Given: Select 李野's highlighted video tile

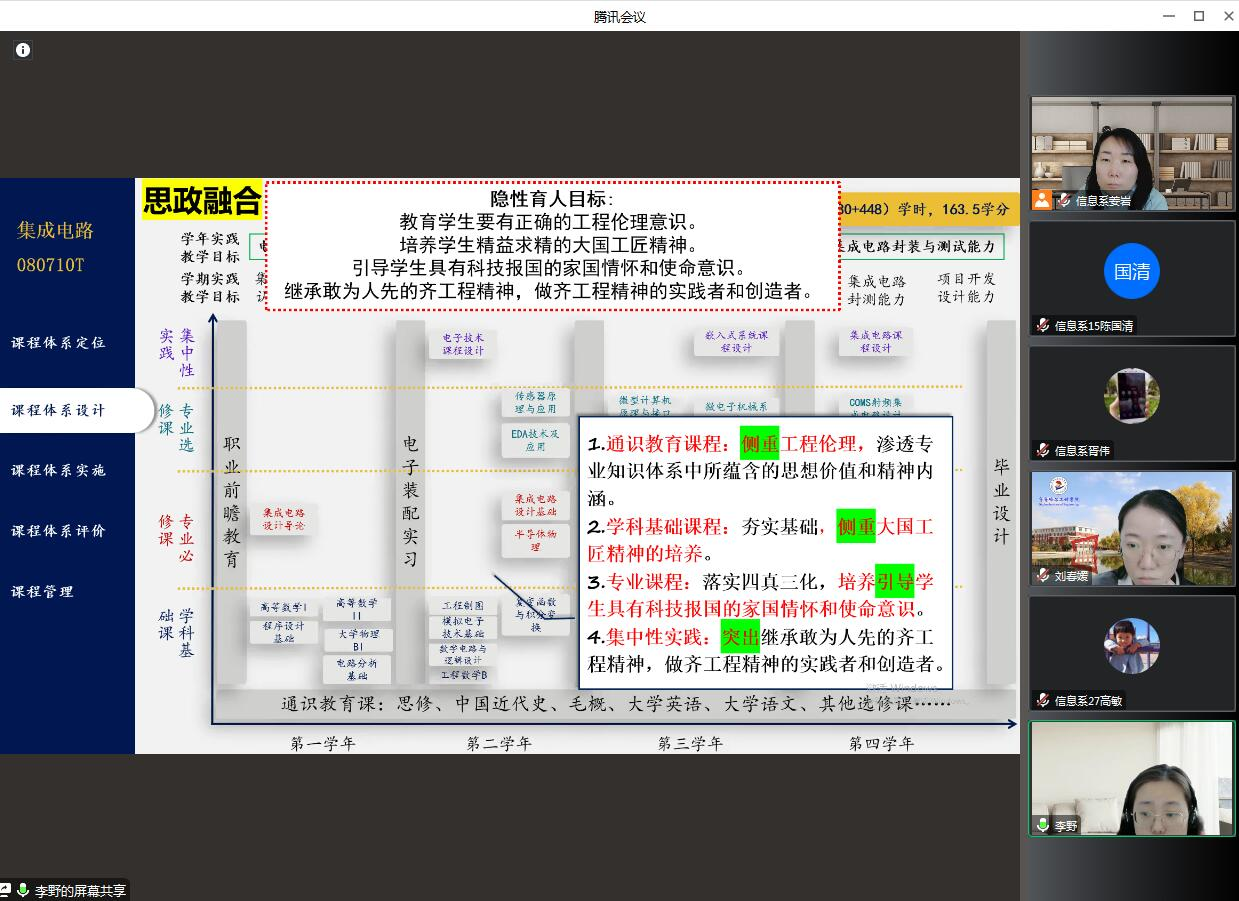Looking at the screenshot, I should point(1132,778).
